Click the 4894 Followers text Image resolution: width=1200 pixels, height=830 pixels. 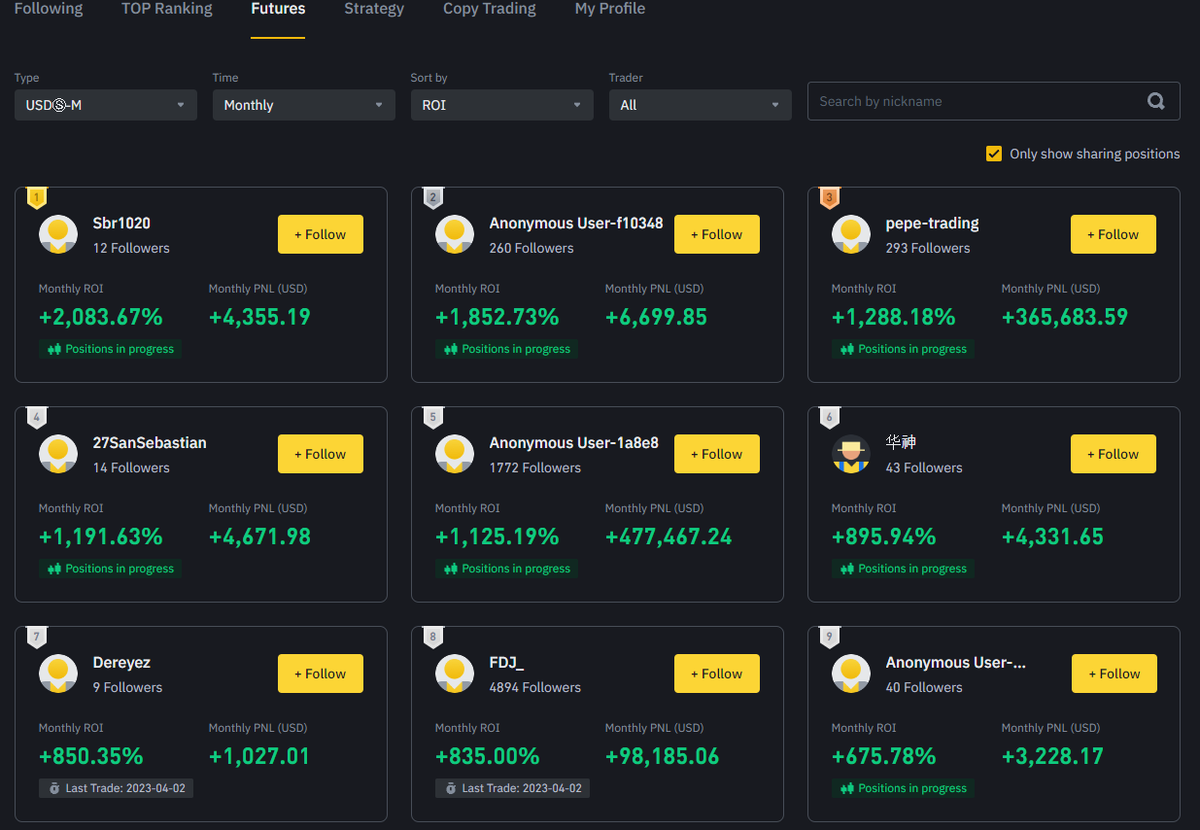535,687
